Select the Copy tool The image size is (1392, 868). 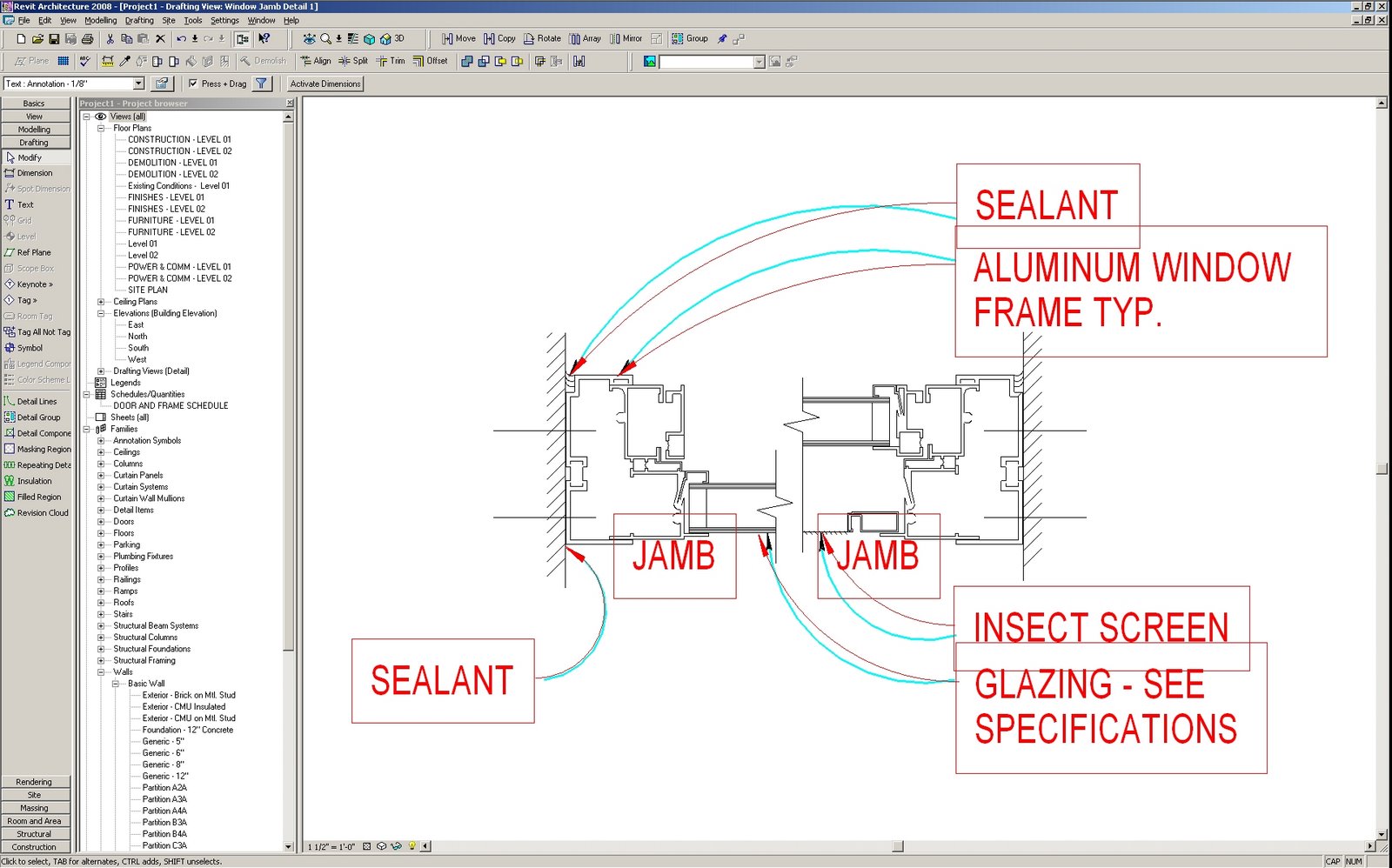point(500,39)
